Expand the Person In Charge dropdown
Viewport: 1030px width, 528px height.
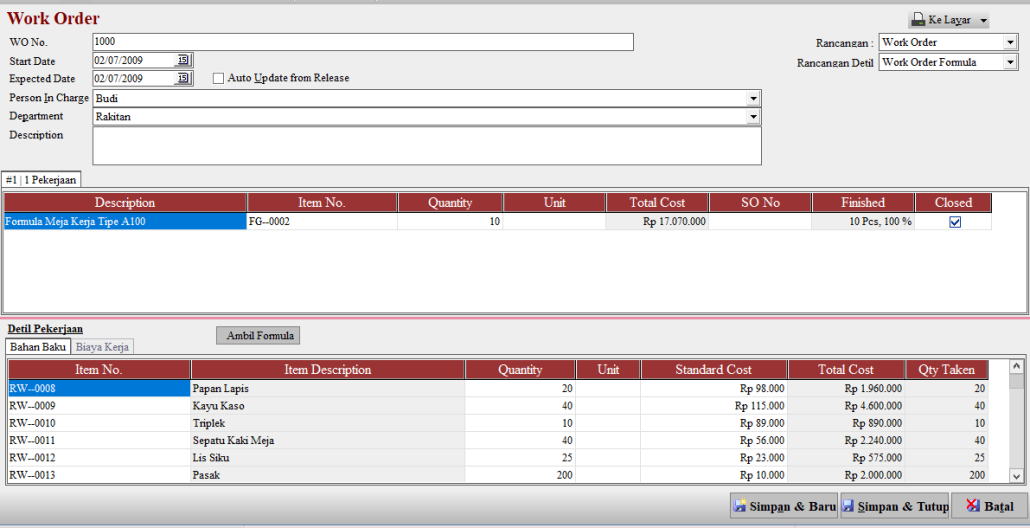pyautogui.click(x=753, y=99)
